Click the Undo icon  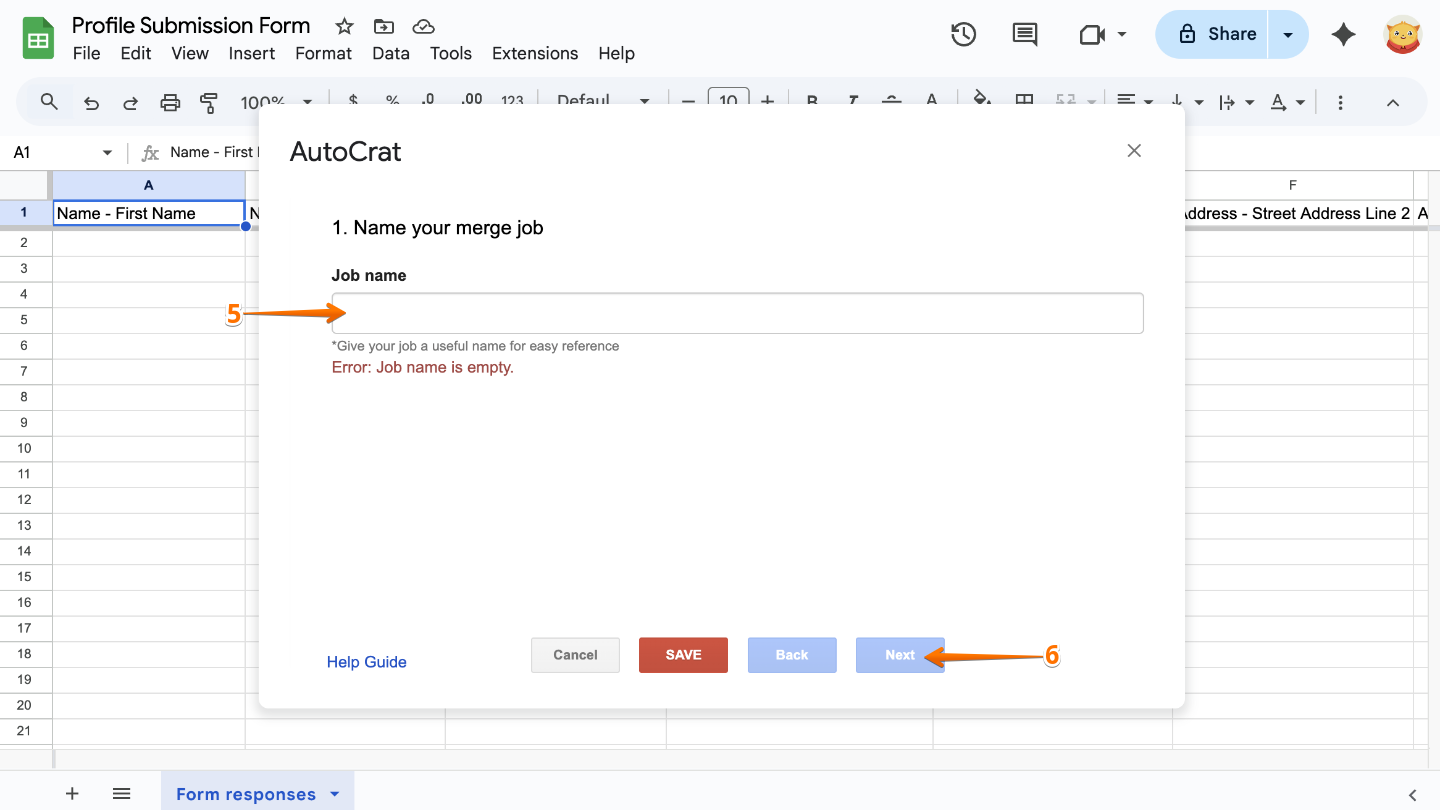91,101
